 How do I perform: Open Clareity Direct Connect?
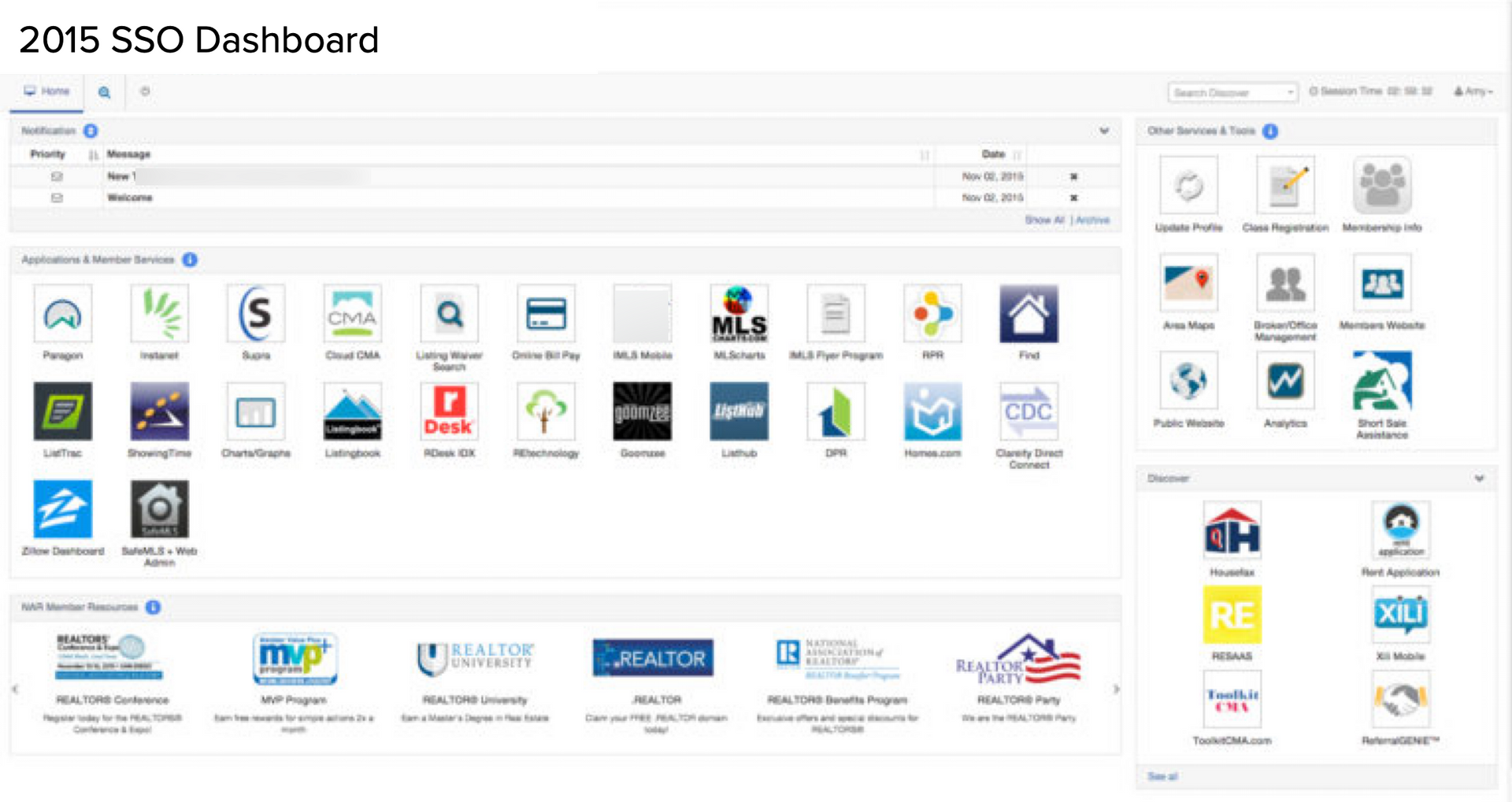(x=1029, y=412)
